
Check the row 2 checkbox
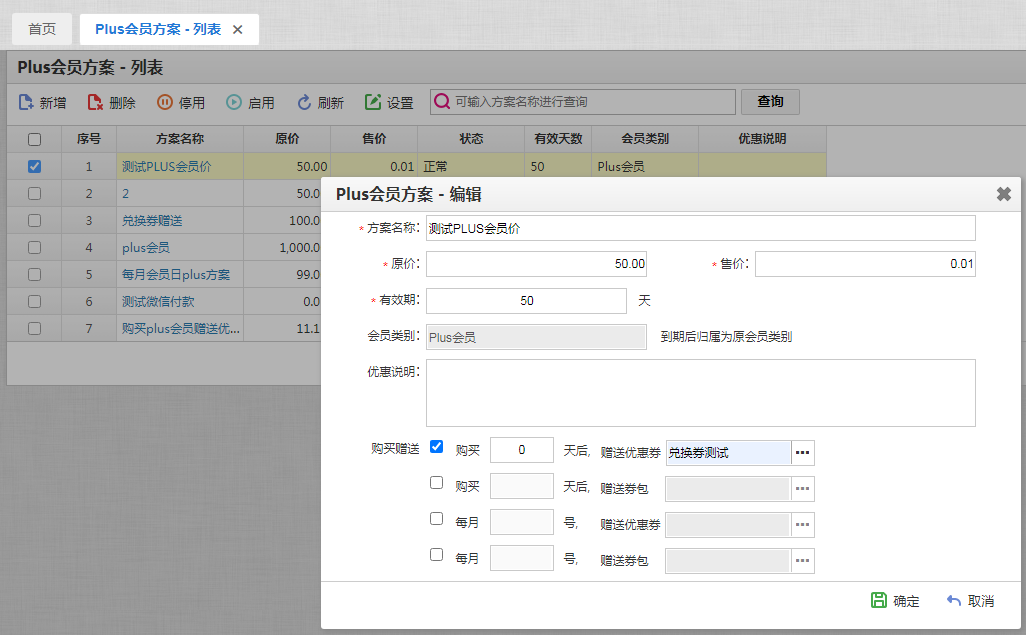click(x=35, y=194)
